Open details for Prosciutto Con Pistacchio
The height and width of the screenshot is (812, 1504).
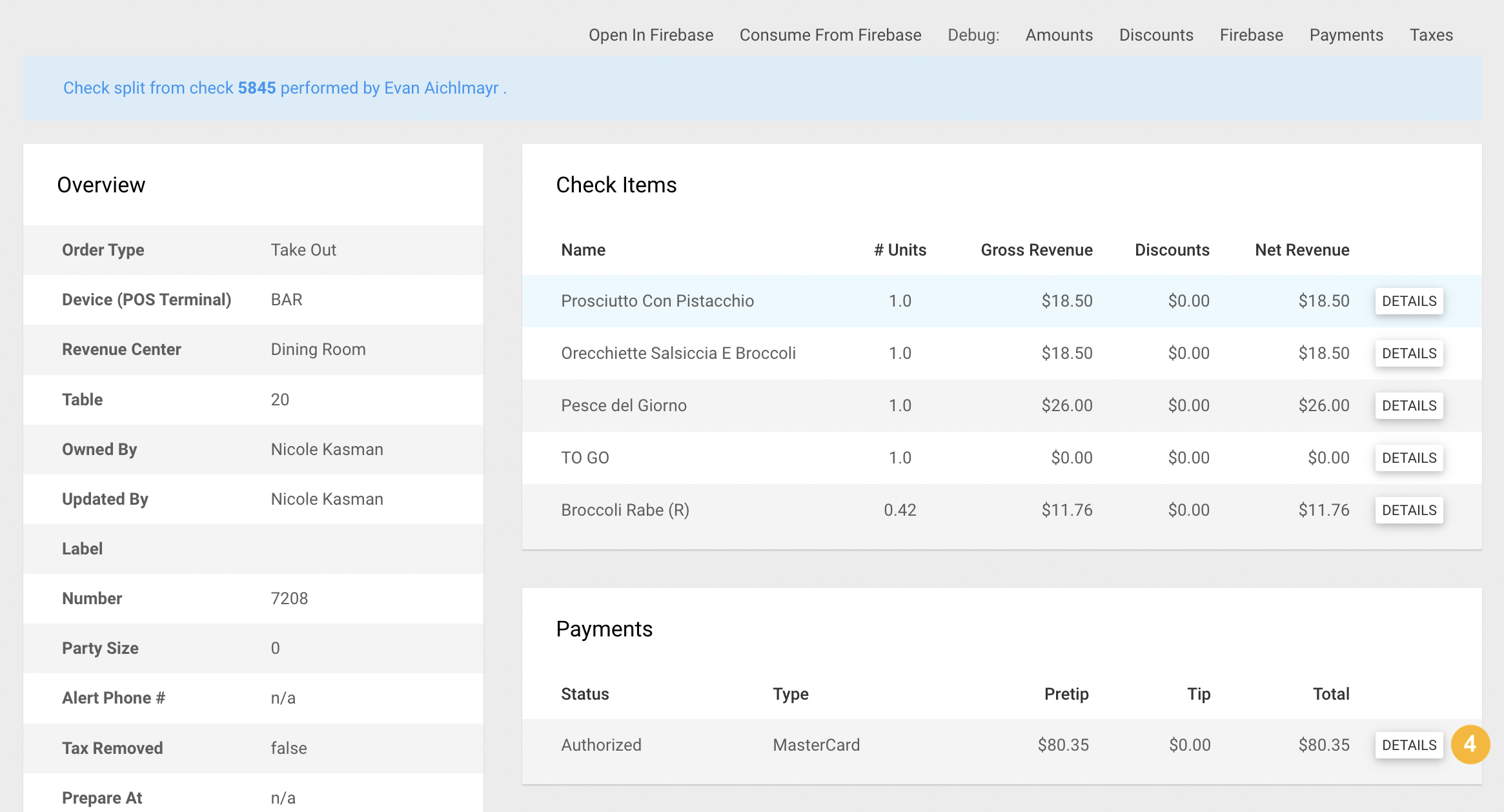click(1409, 301)
